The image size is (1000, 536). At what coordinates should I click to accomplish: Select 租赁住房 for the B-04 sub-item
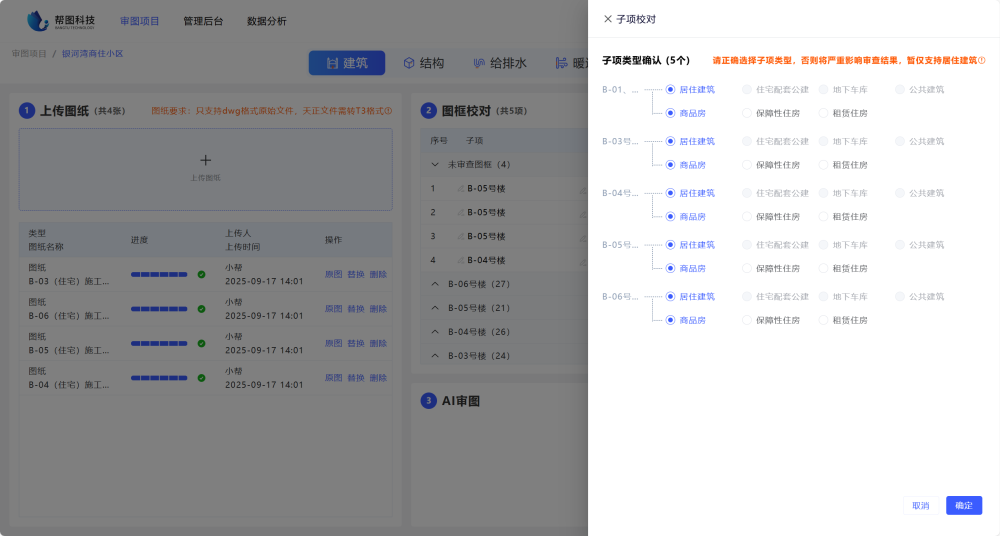(x=823, y=217)
